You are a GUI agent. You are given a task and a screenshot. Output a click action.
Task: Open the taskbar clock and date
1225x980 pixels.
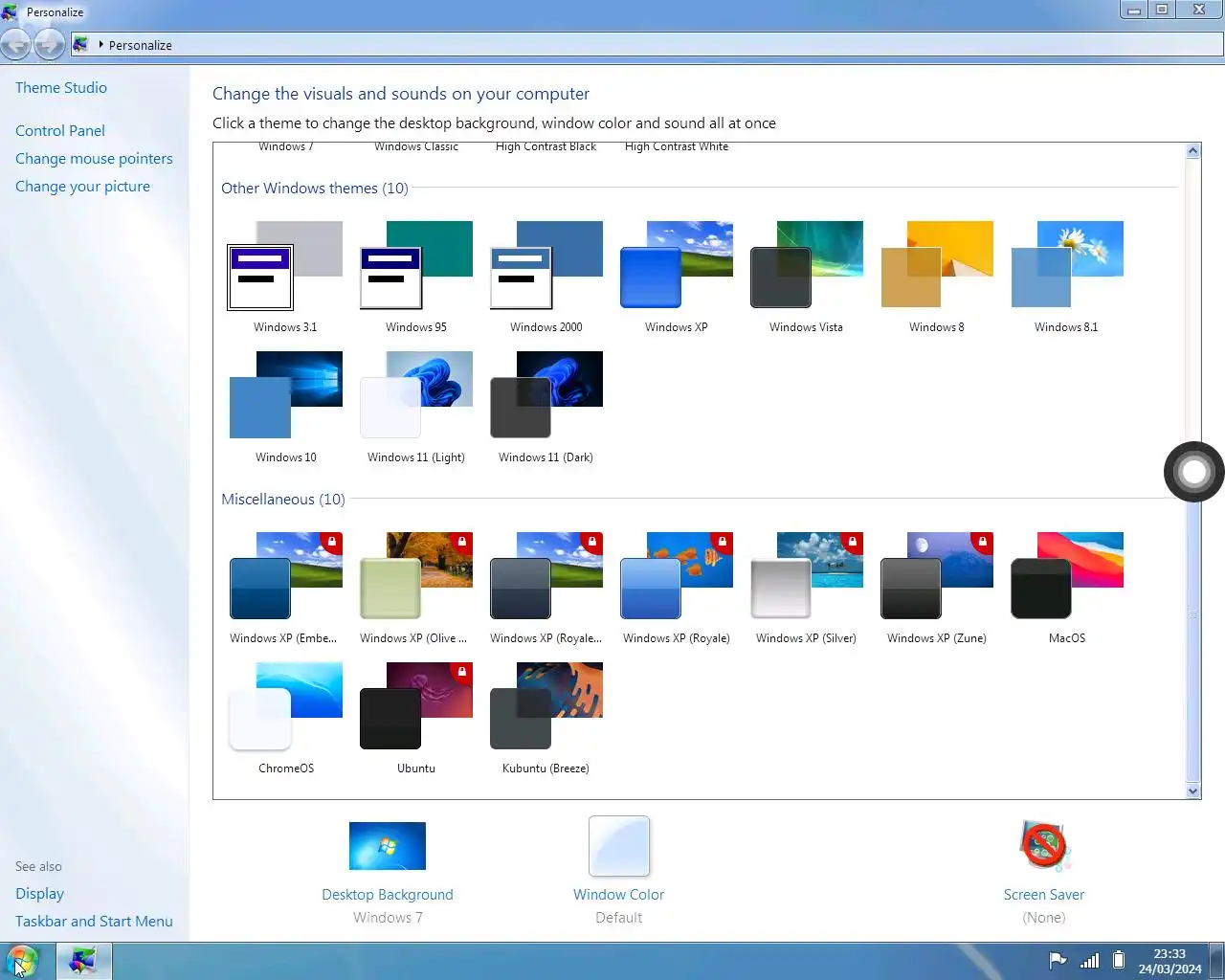pos(1169,961)
